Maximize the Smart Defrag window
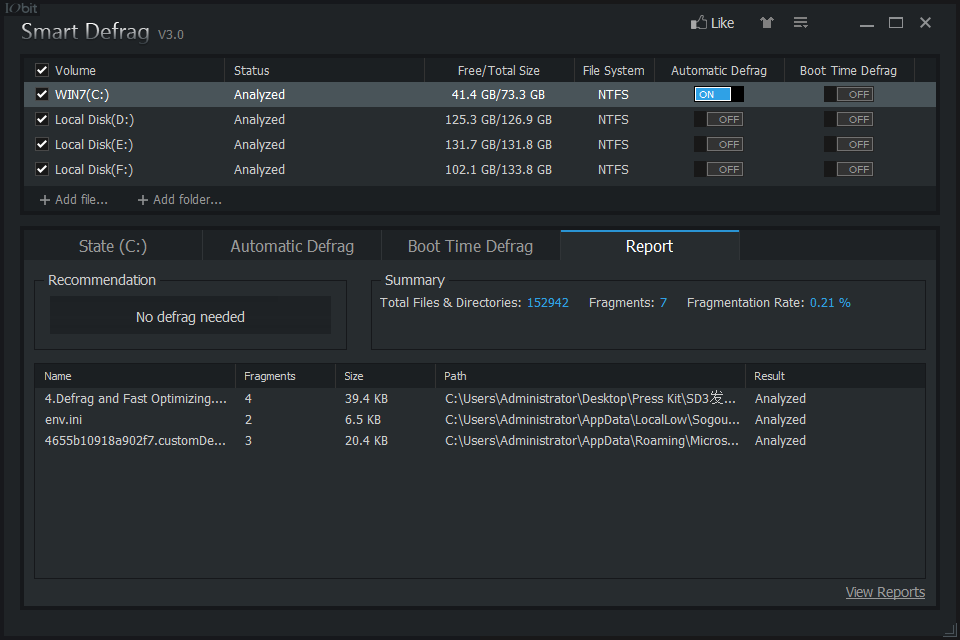Image resolution: width=960 pixels, height=640 pixels. pos(896,23)
